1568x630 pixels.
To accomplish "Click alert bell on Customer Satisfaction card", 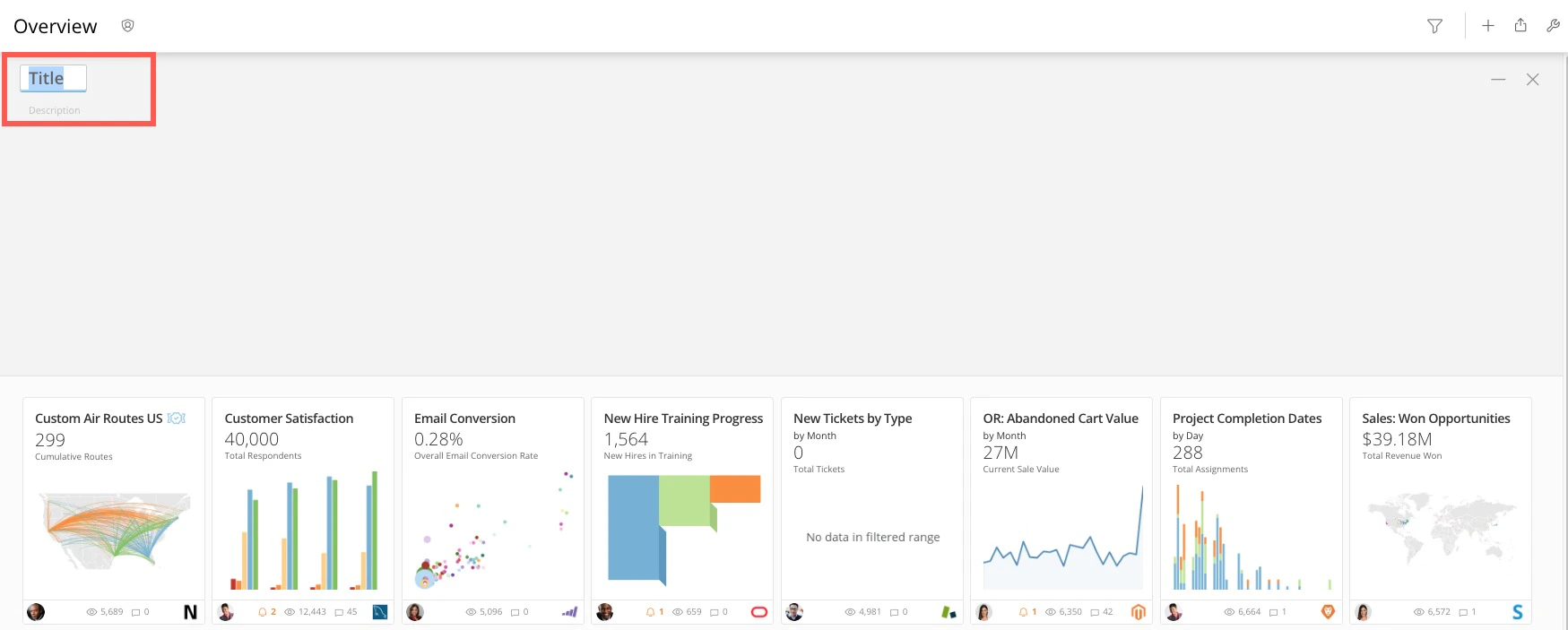I will tap(263, 612).
